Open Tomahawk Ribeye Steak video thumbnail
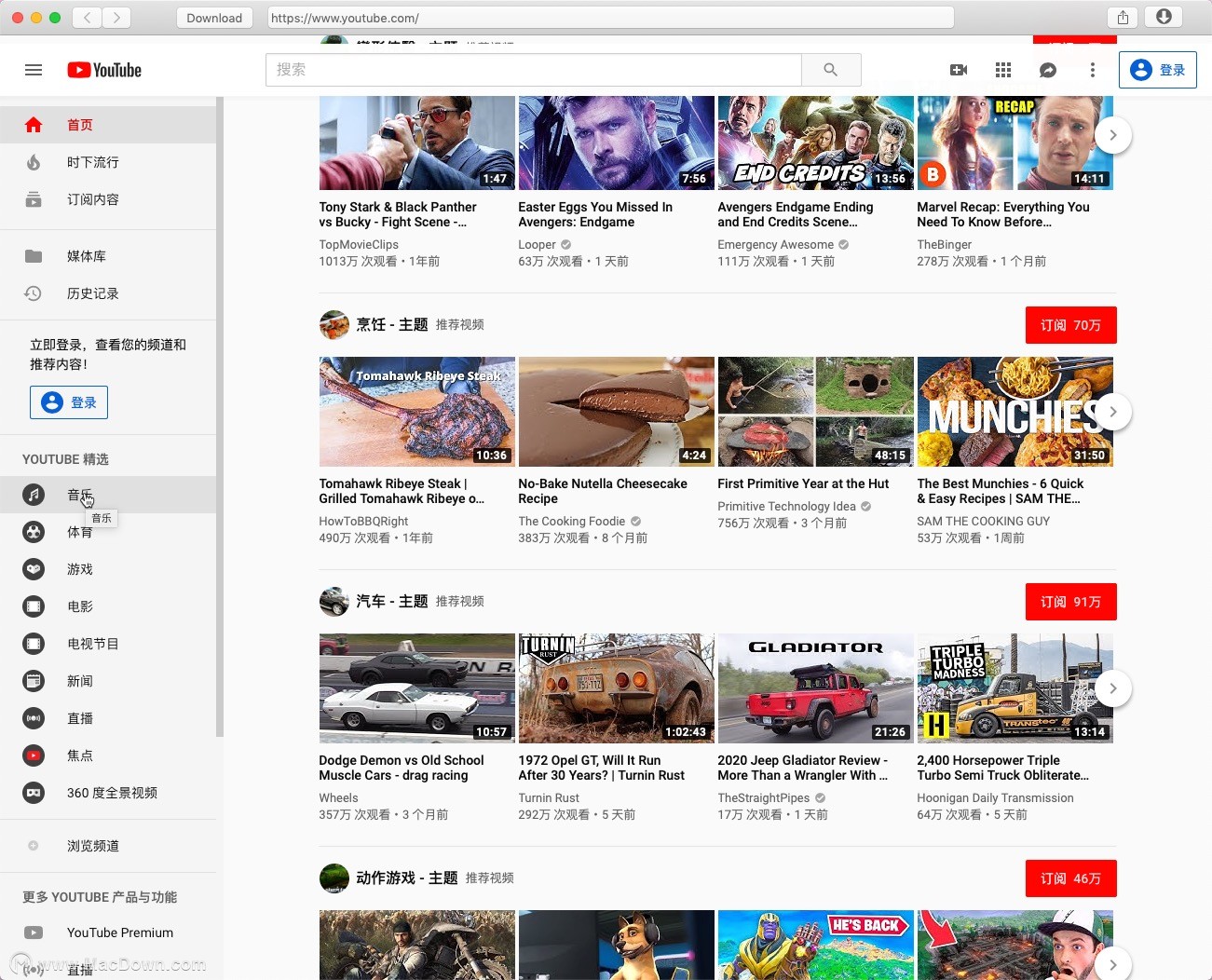Screen dimensions: 1212x980 (416, 412)
